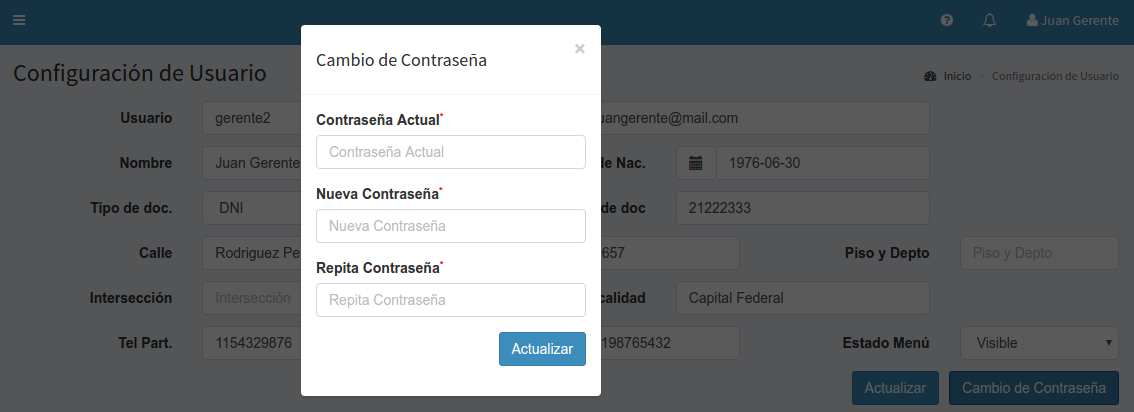Expand the Estado Menú Visible dropdown
Screen dimensions: 1134x412
1039,343
